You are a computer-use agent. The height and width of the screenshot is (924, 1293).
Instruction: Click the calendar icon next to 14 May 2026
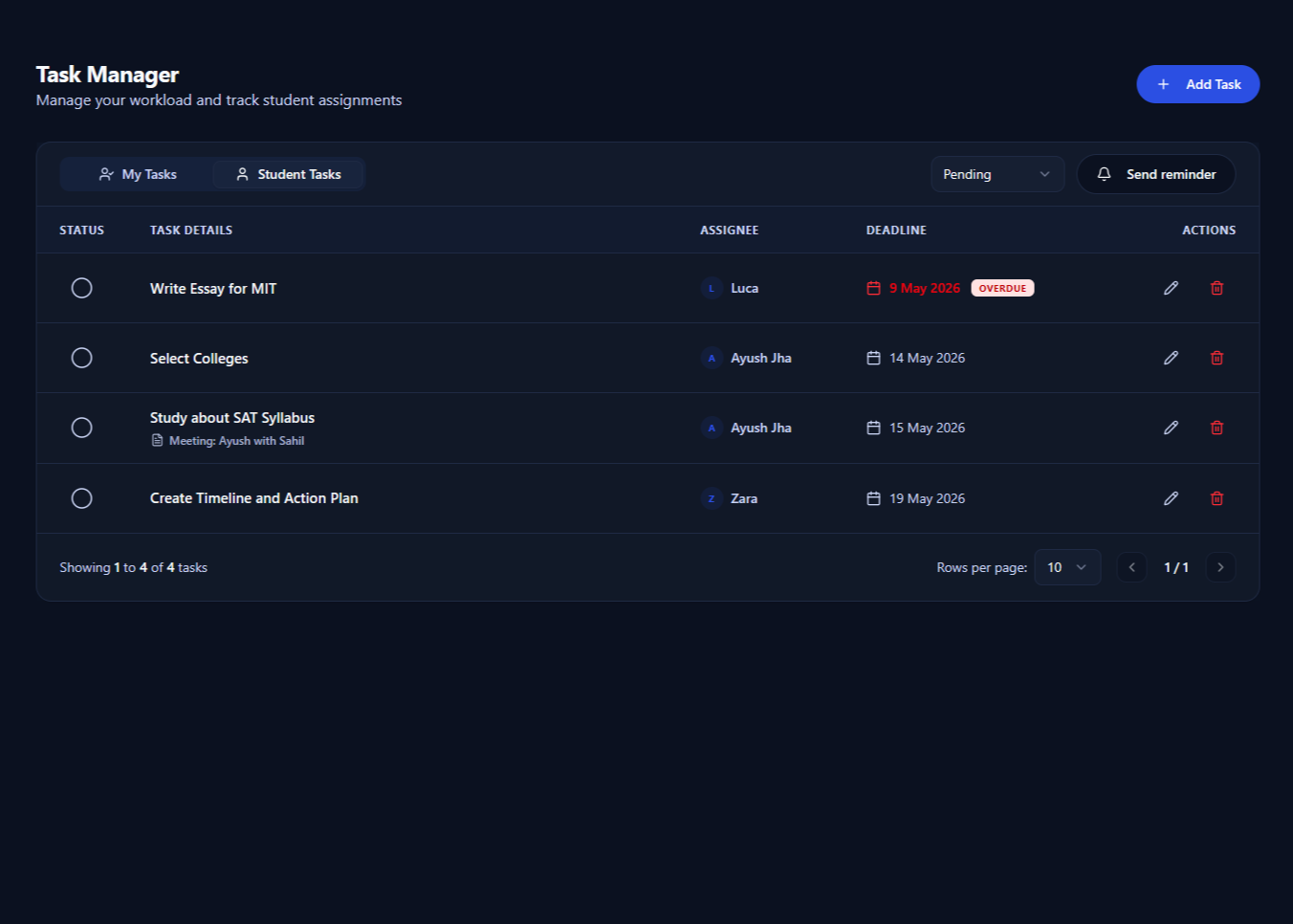click(873, 358)
